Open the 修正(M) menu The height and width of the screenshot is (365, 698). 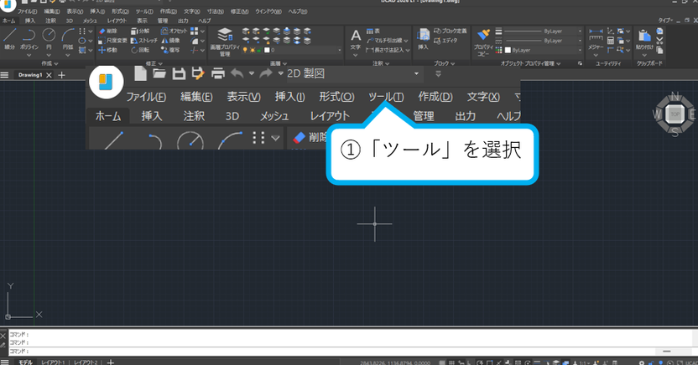(239, 12)
